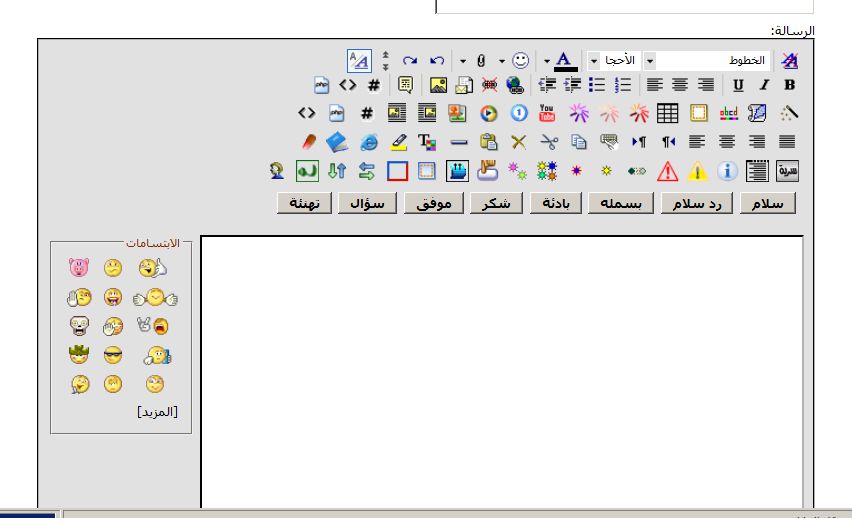Click the شكر quick-insert button
The width and height of the screenshot is (852, 518).
(498, 204)
